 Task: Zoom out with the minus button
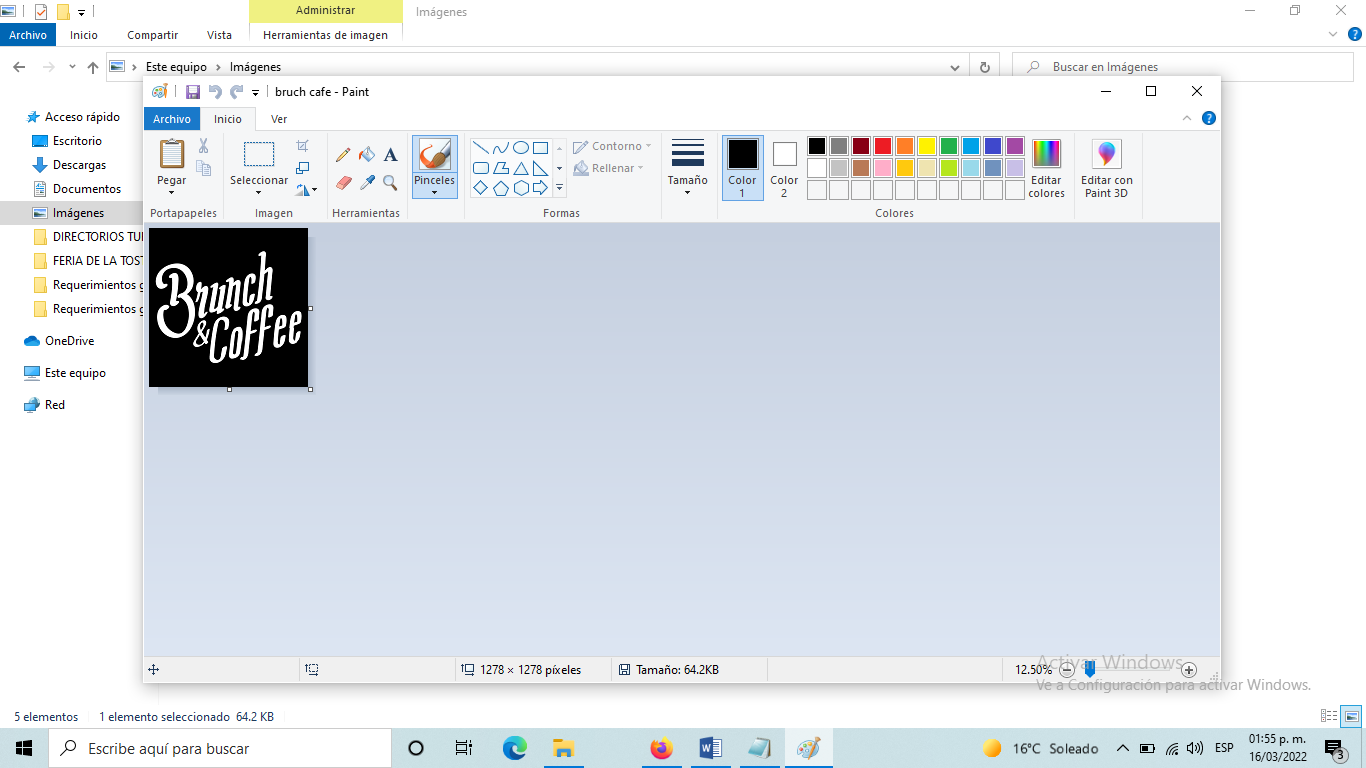pyautogui.click(x=1067, y=670)
